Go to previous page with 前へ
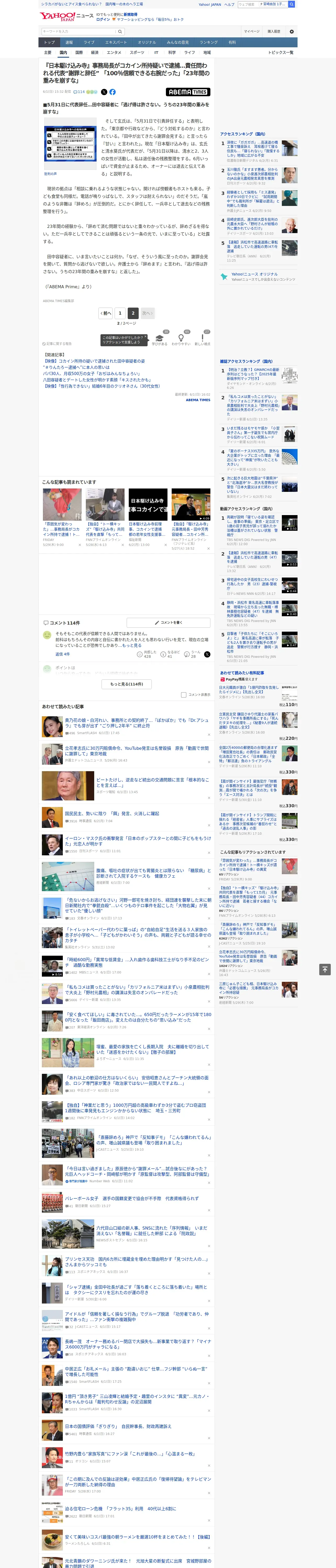Screen dimensions: 336x1568 pyautogui.click(x=105, y=313)
